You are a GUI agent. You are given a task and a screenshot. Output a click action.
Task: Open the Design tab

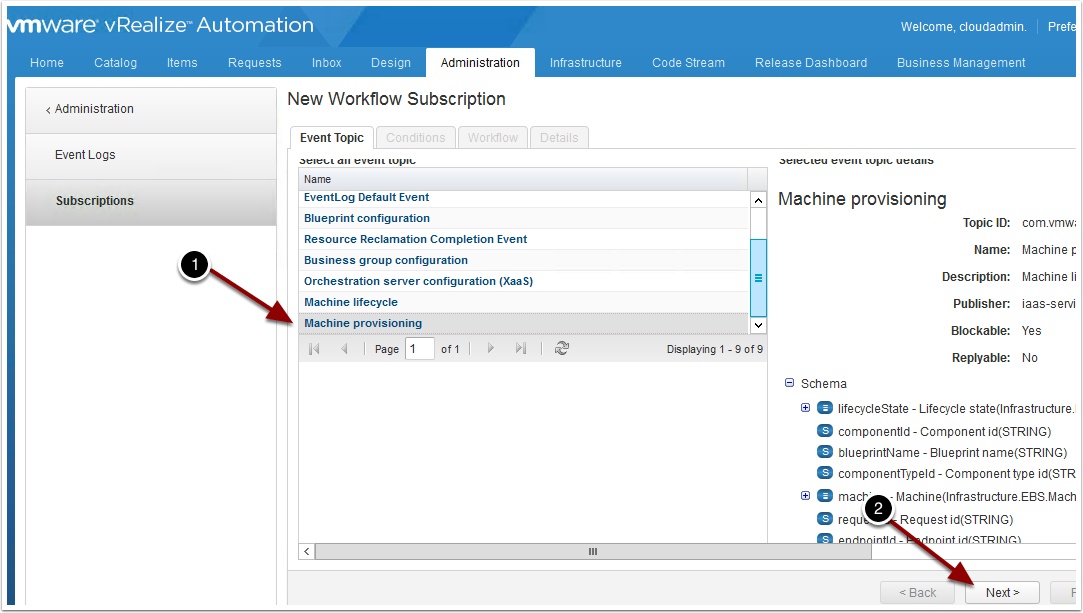pos(391,63)
